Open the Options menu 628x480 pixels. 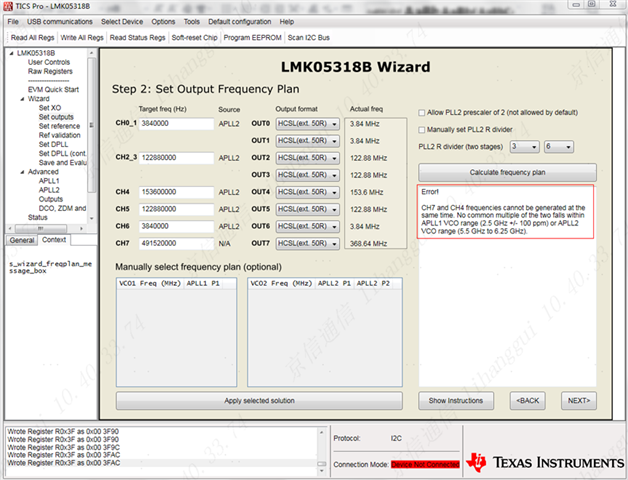tap(163, 22)
